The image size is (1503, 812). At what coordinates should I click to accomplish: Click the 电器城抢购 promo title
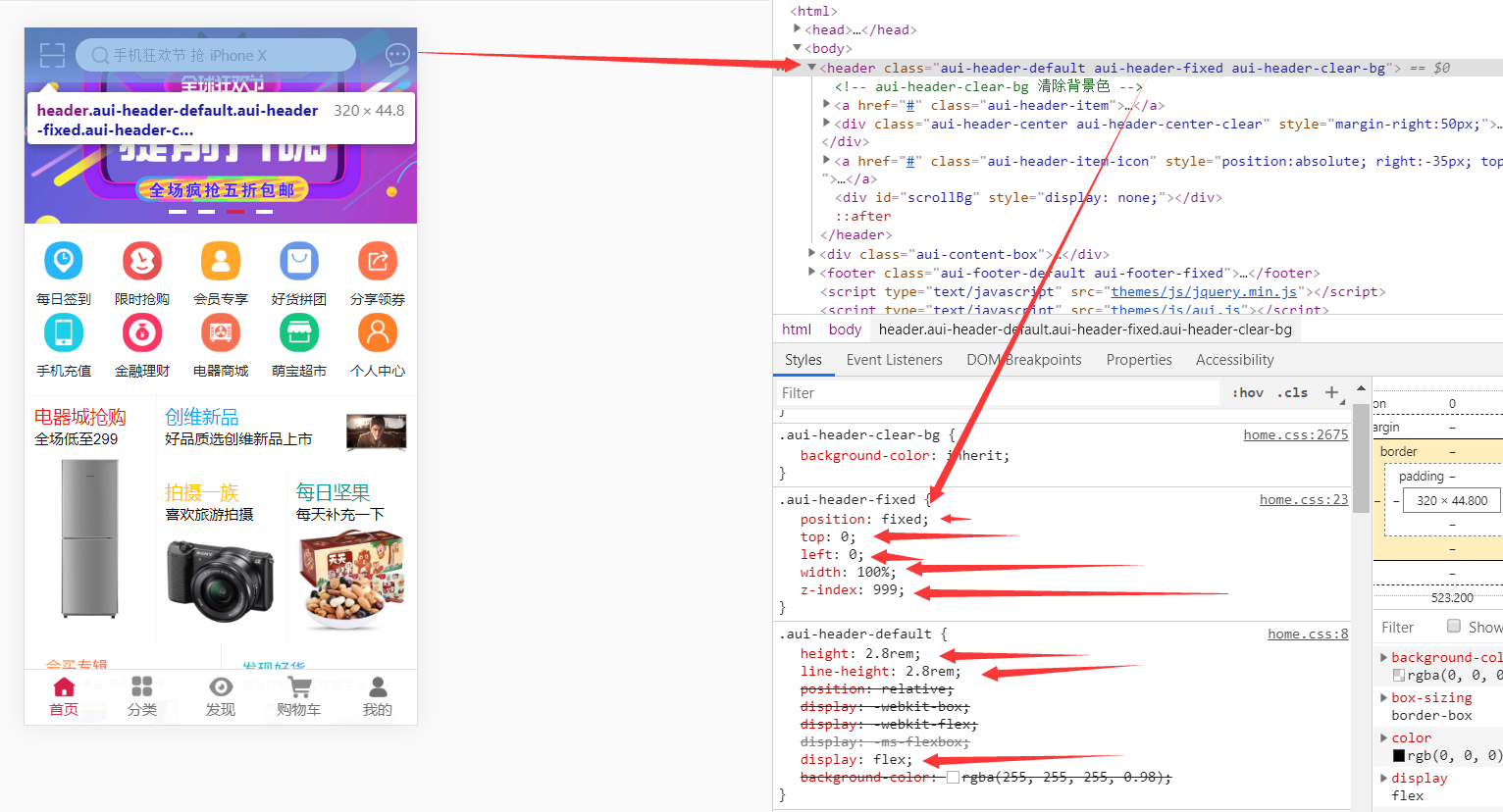click(80, 417)
